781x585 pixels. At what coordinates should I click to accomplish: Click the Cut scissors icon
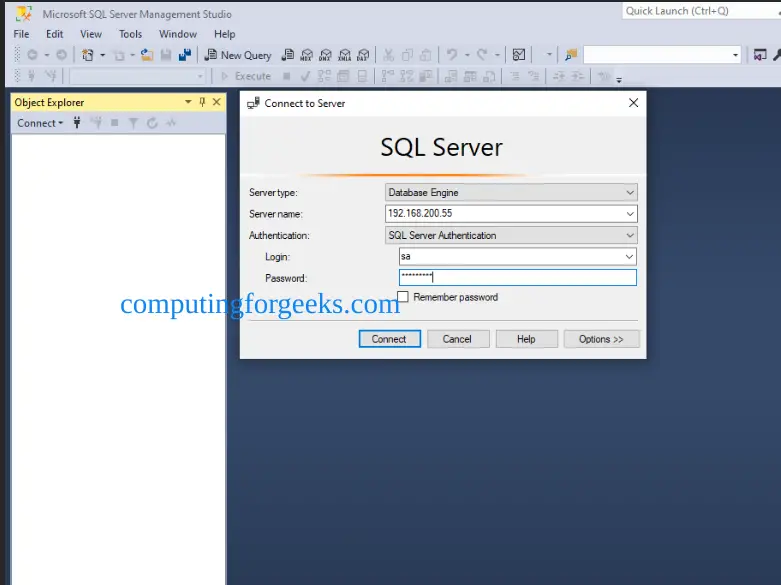pos(389,55)
